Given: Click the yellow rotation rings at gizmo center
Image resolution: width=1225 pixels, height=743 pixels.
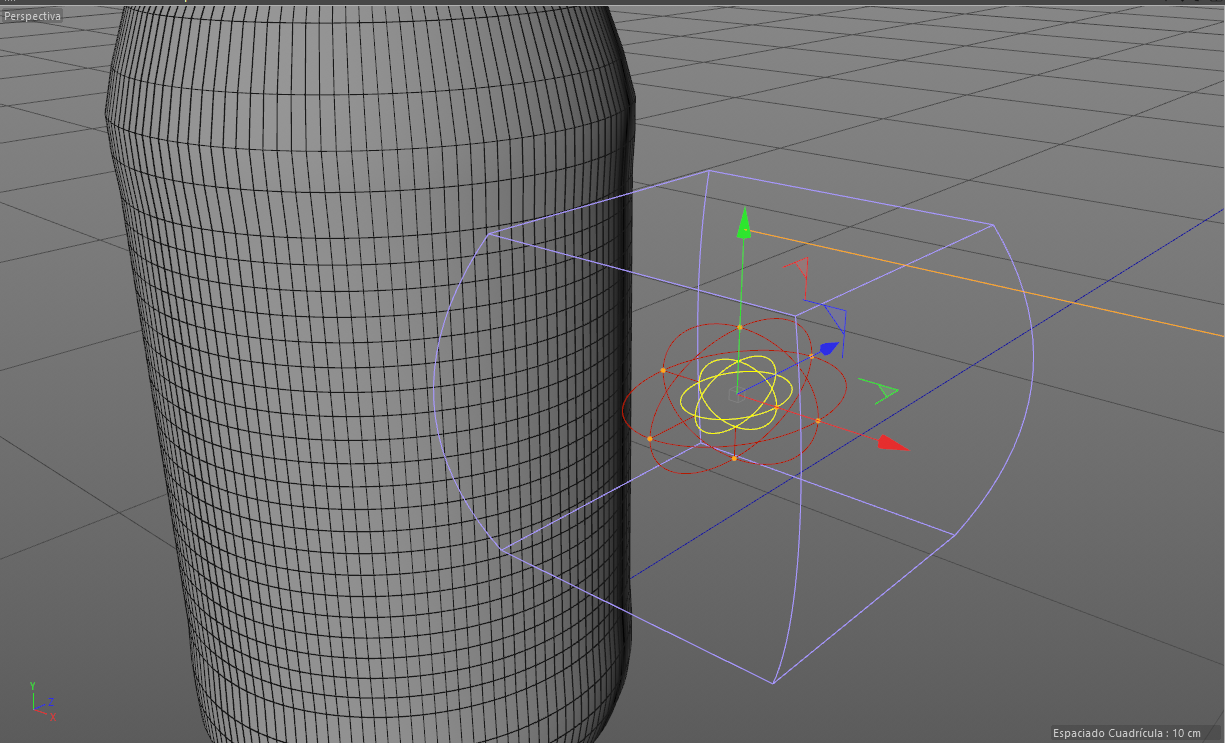Looking at the screenshot, I should click(737, 394).
